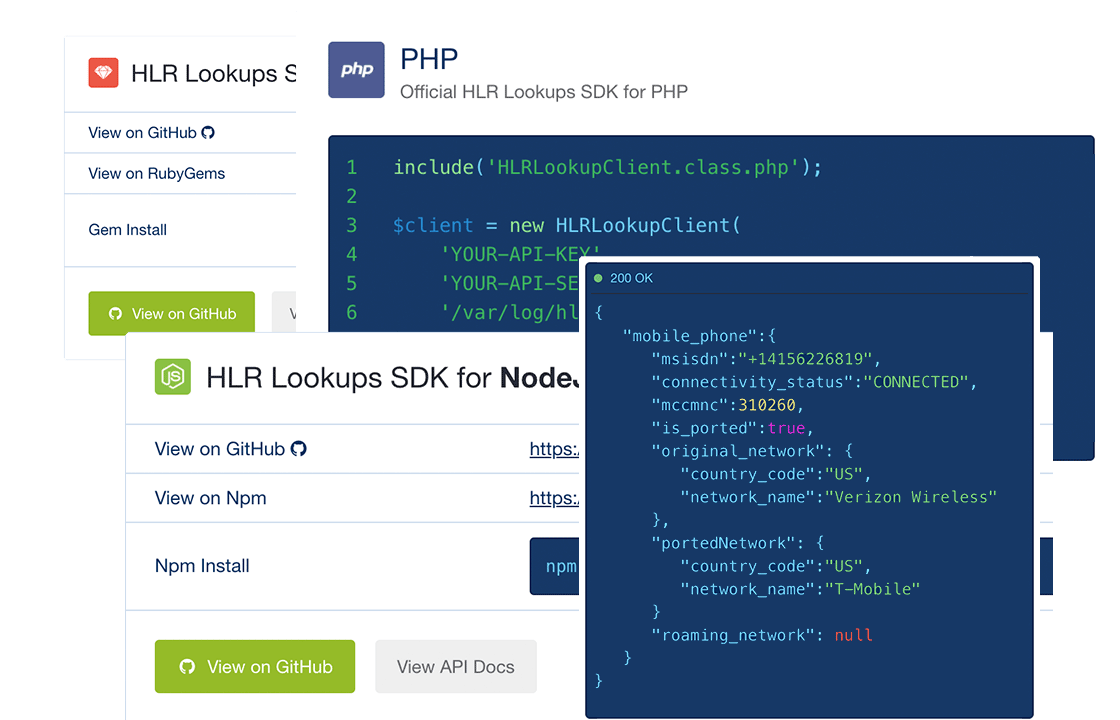The image size is (1120, 720).
Task: Click the "msisdn" value +14156226819
Action: 805,359
